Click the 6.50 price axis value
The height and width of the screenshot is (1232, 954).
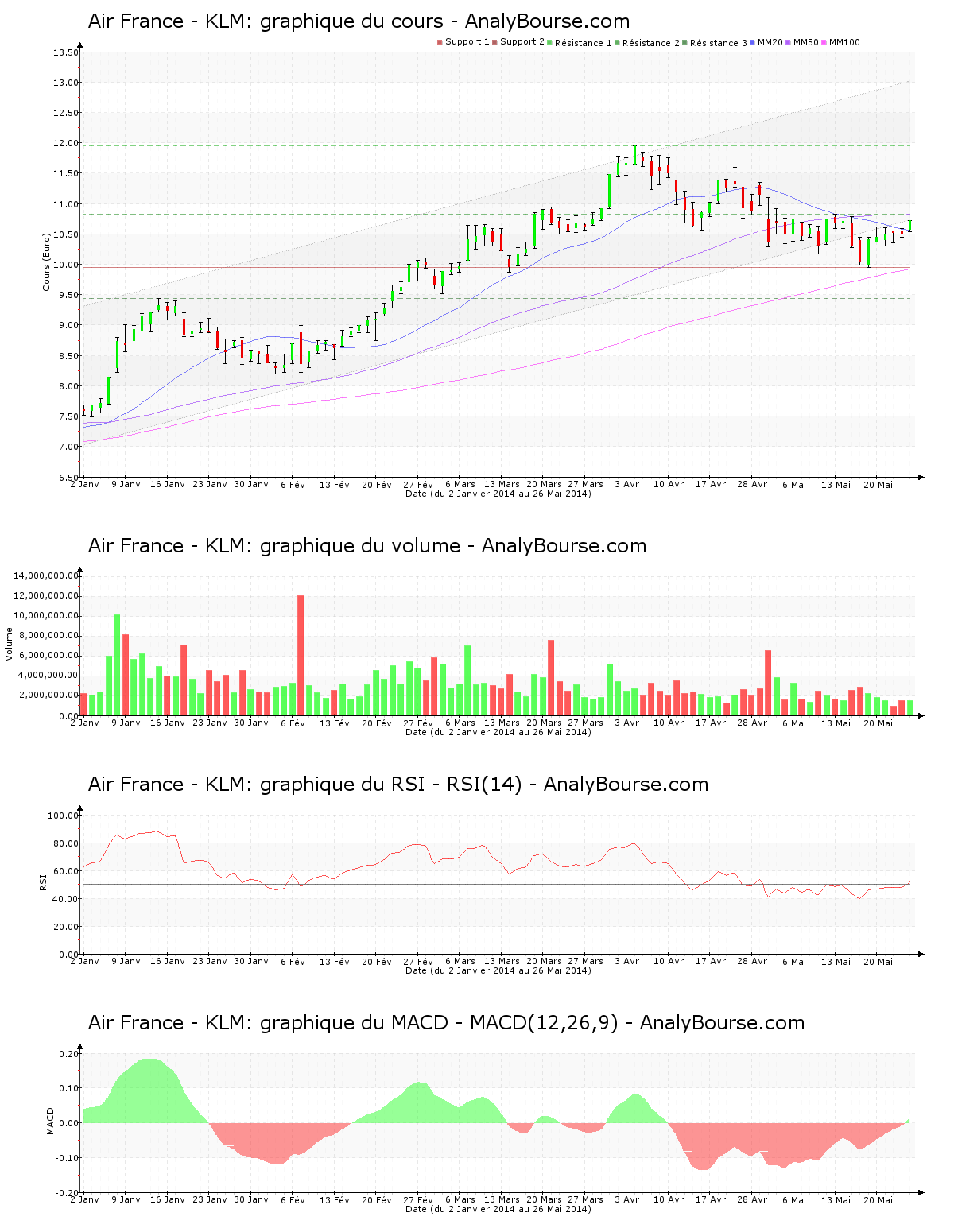[x=68, y=478]
